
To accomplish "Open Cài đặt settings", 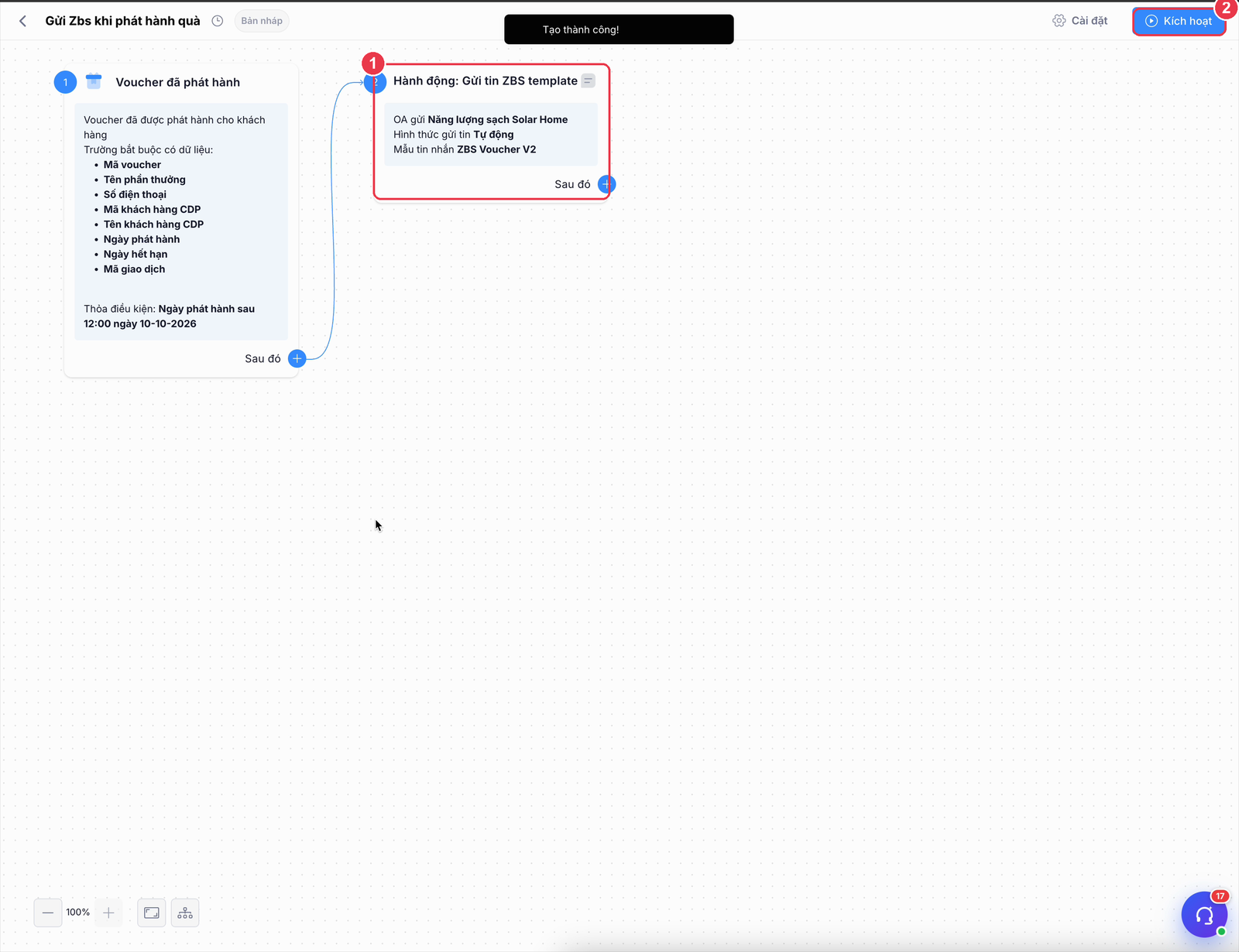I will tap(1080, 21).
